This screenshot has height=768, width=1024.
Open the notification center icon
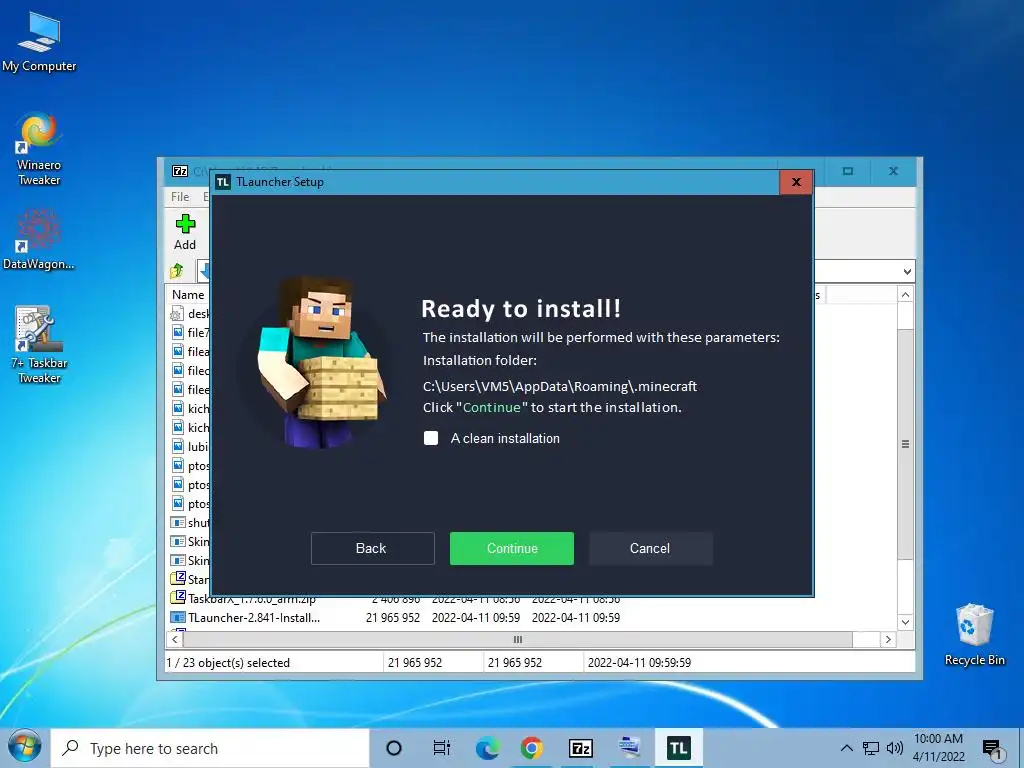[x=992, y=750]
